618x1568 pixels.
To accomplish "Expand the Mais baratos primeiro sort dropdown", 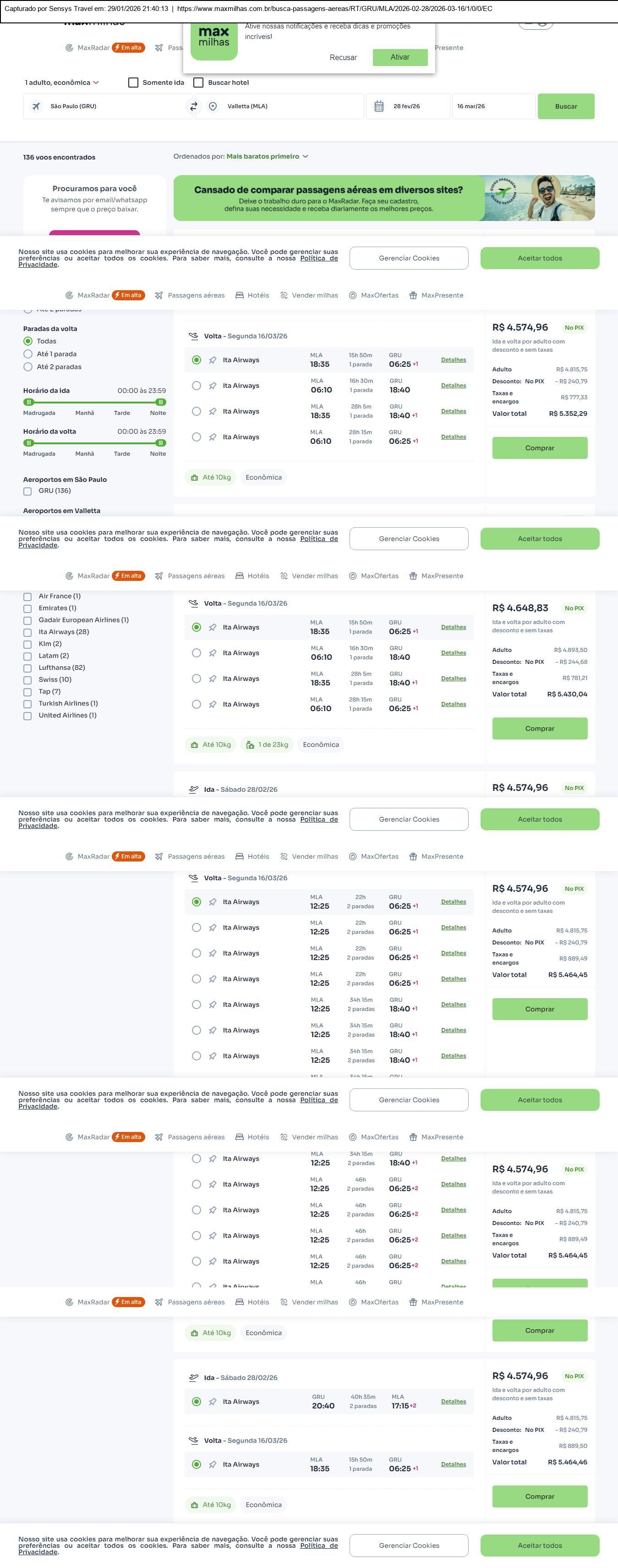I will tap(267, 156).
